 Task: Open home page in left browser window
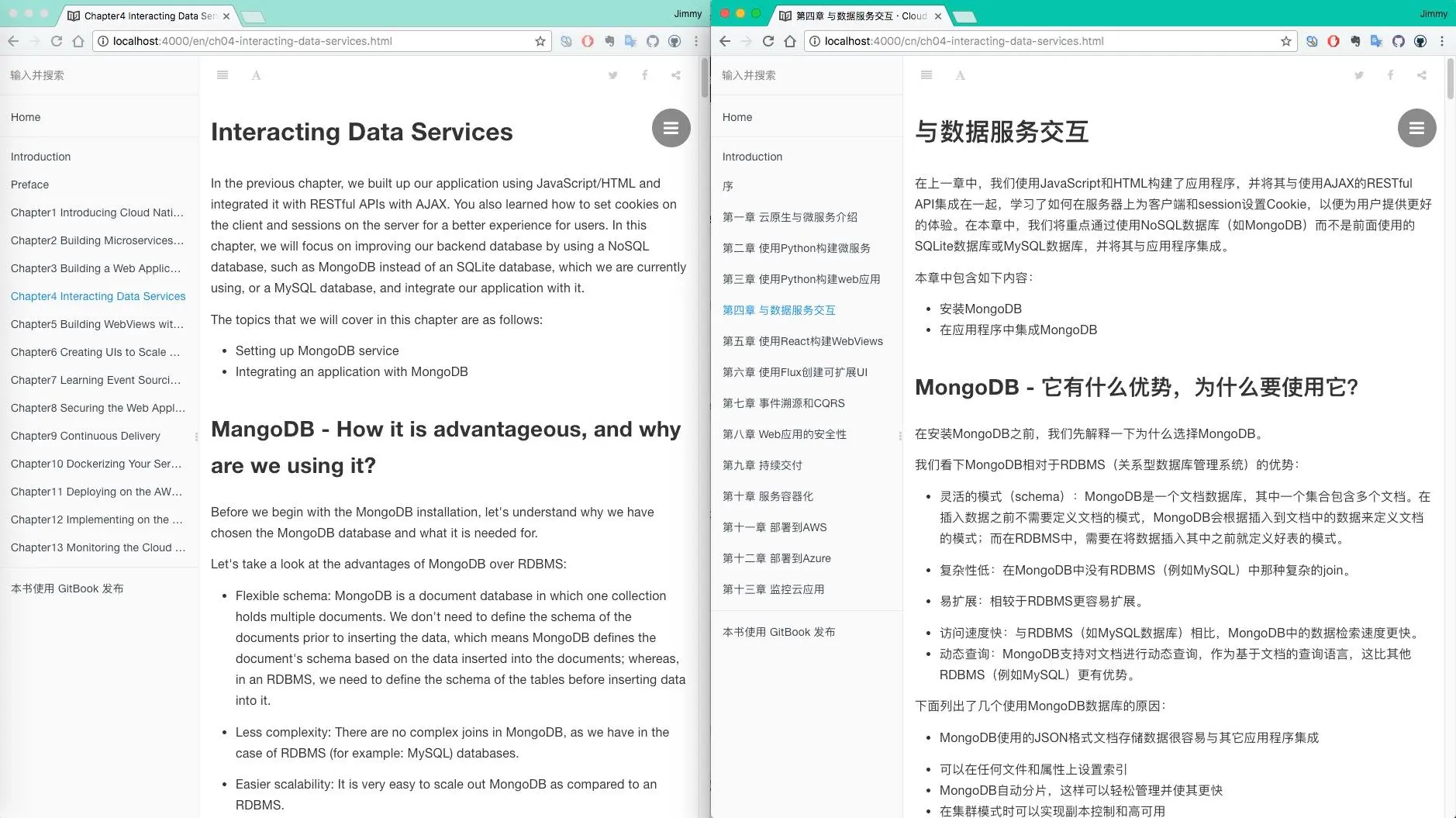click(78, 41)
